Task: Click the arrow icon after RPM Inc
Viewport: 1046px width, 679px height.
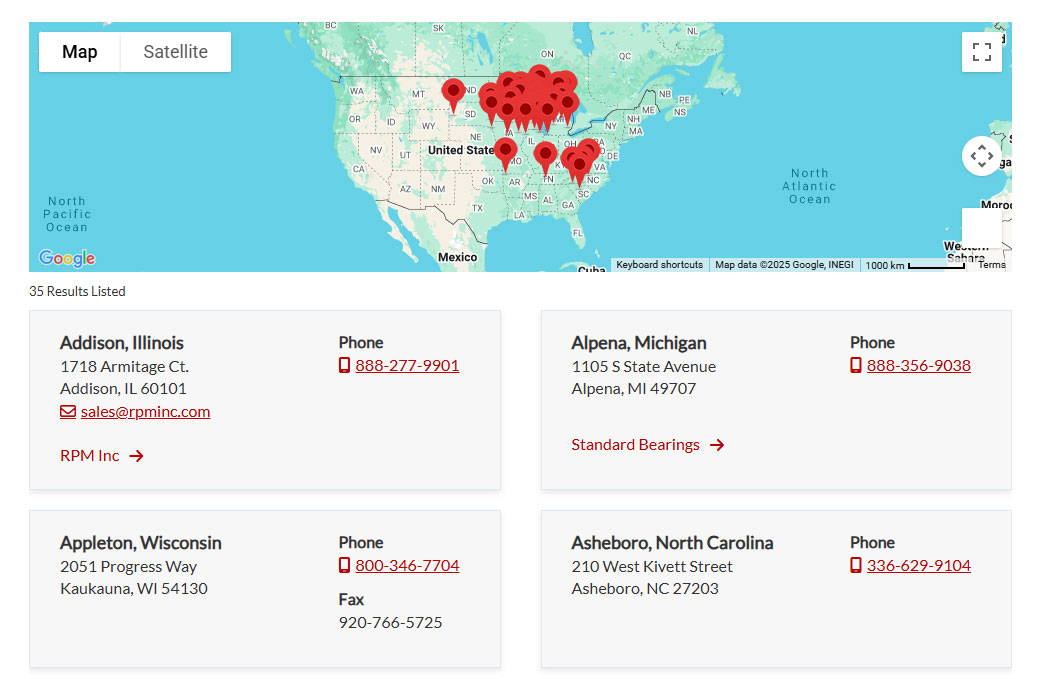Action: pos(138,455)
